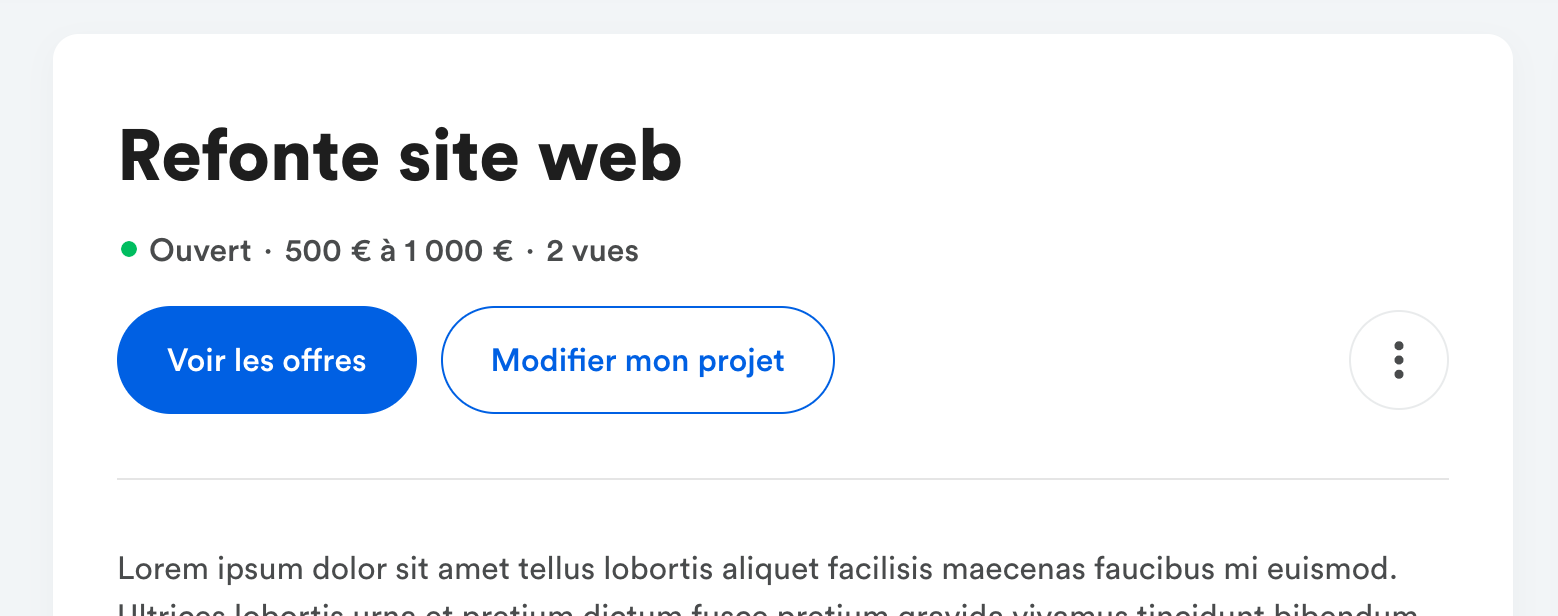Click "1 000 €" maximum budget amount
Viewport: 1558px width, 616px height.
point(459,251)
